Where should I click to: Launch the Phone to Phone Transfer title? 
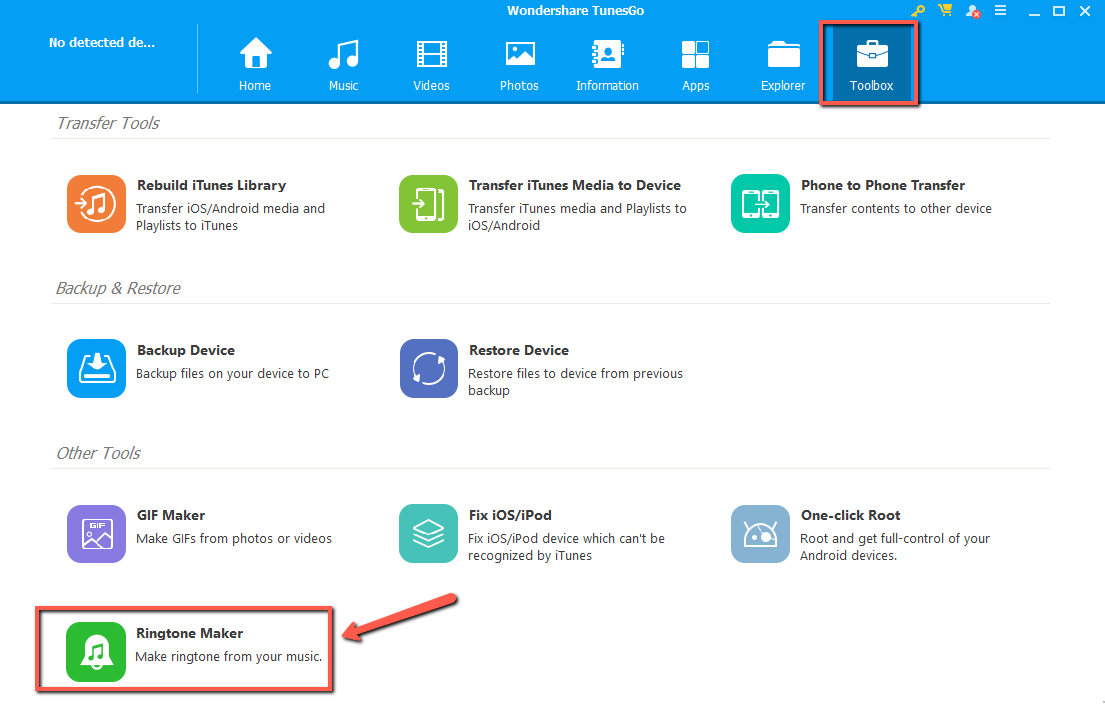tap(883, 185)
